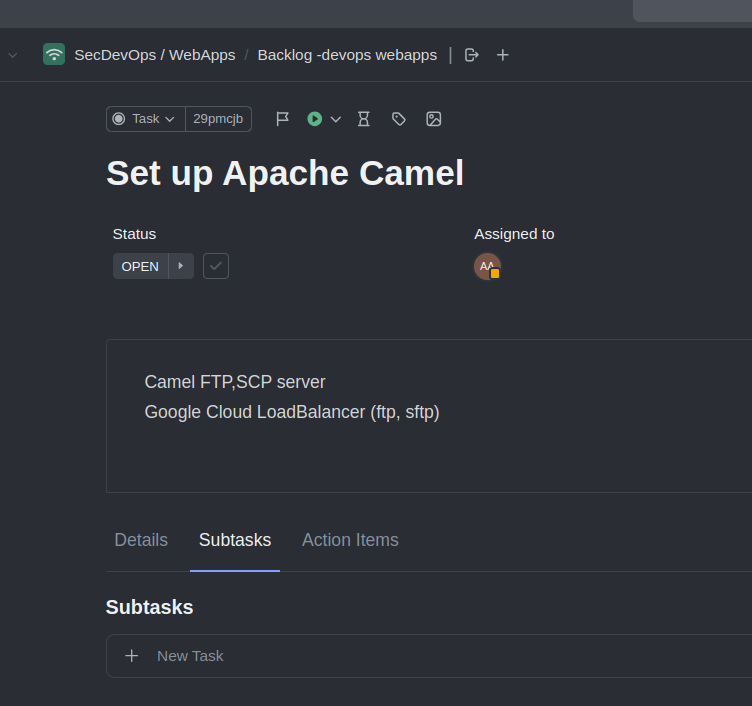
Task: Click the Assigned to label
Action: pos(514,234)
